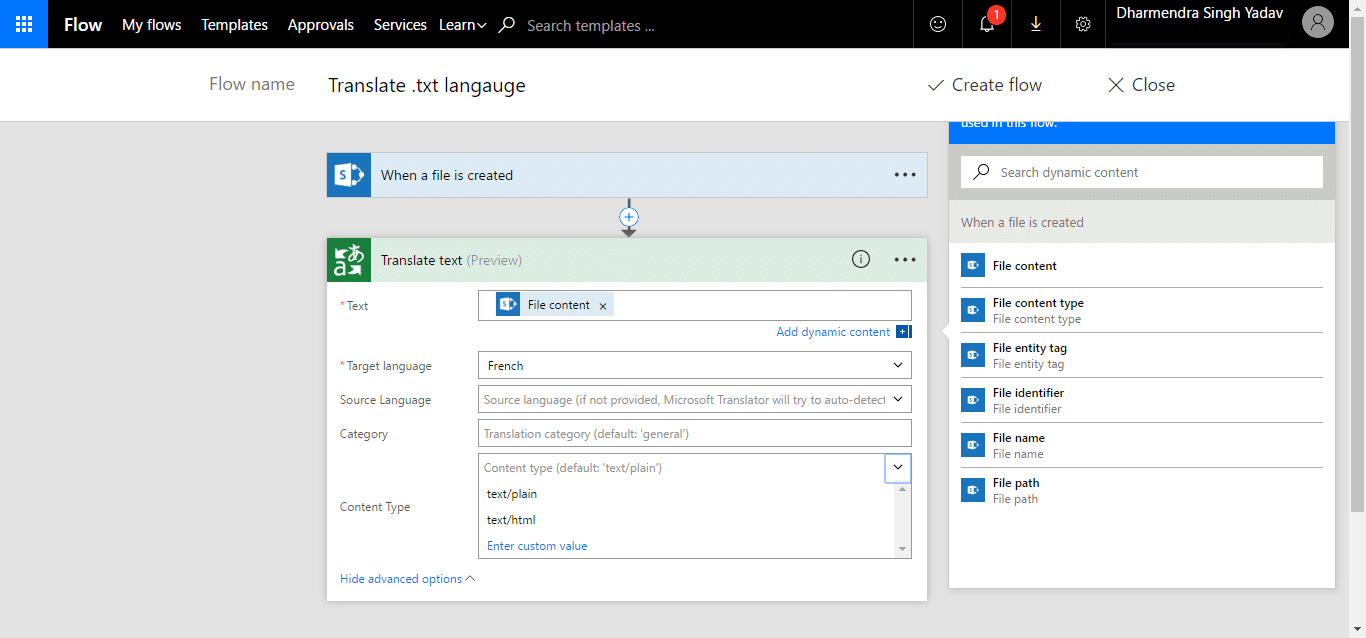
Task: Go to My flows
Action: tap(152, 25)
